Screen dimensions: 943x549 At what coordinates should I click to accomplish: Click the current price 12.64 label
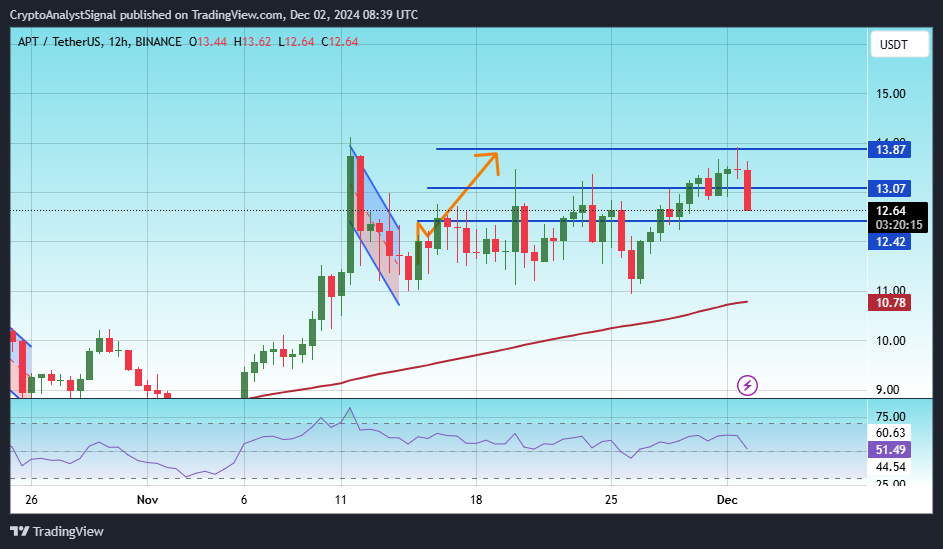[891, 210]
